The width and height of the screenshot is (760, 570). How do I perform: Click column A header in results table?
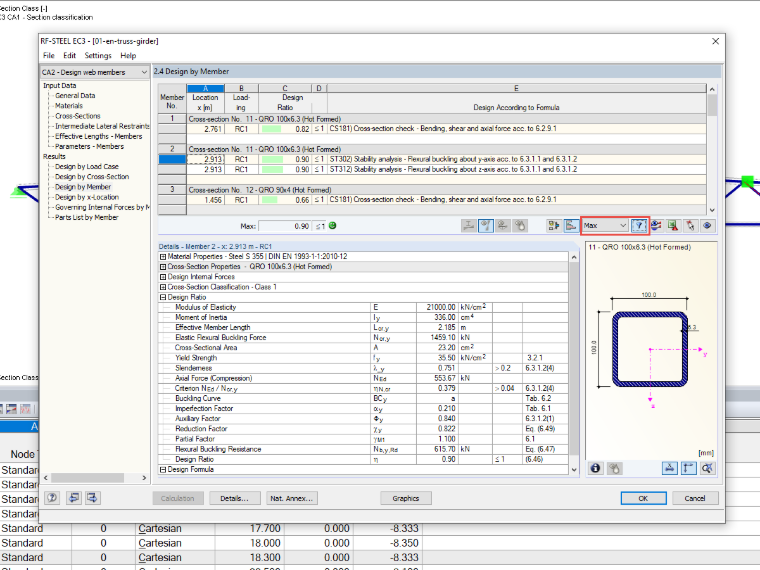tap(206, 88)
